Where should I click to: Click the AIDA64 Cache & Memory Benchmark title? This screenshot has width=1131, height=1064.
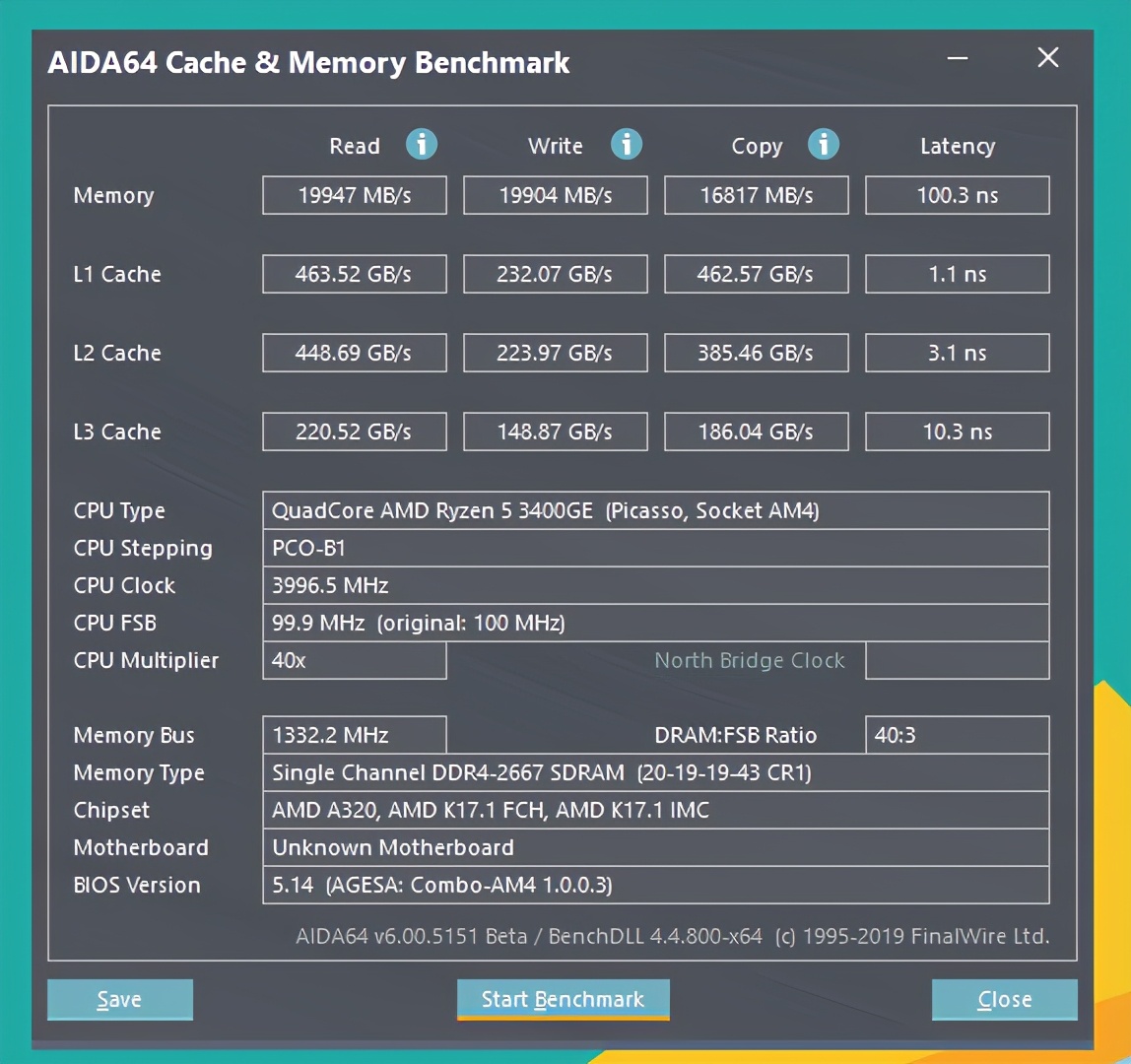[308, 63]
